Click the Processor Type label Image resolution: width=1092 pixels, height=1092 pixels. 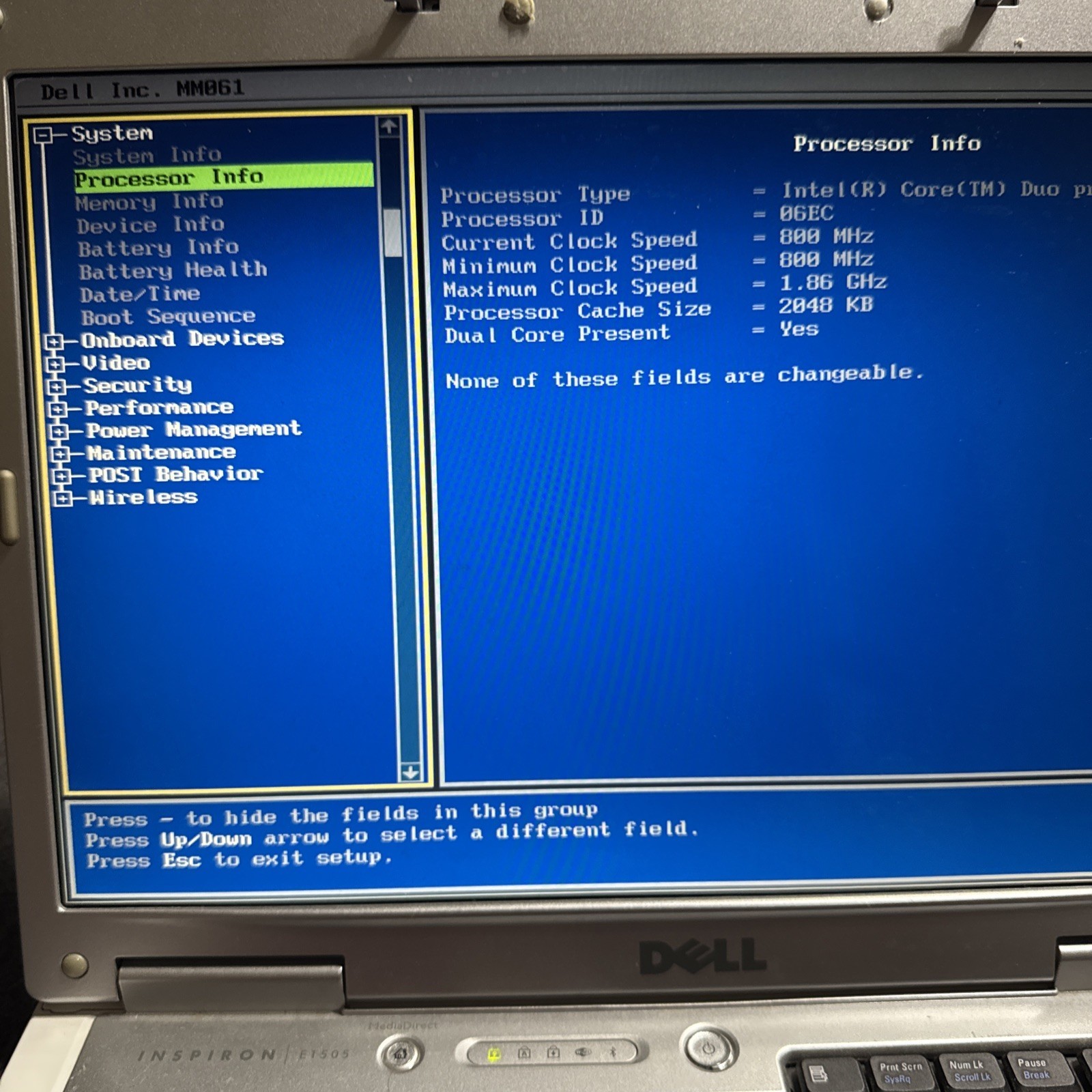[x=535, y=195]
